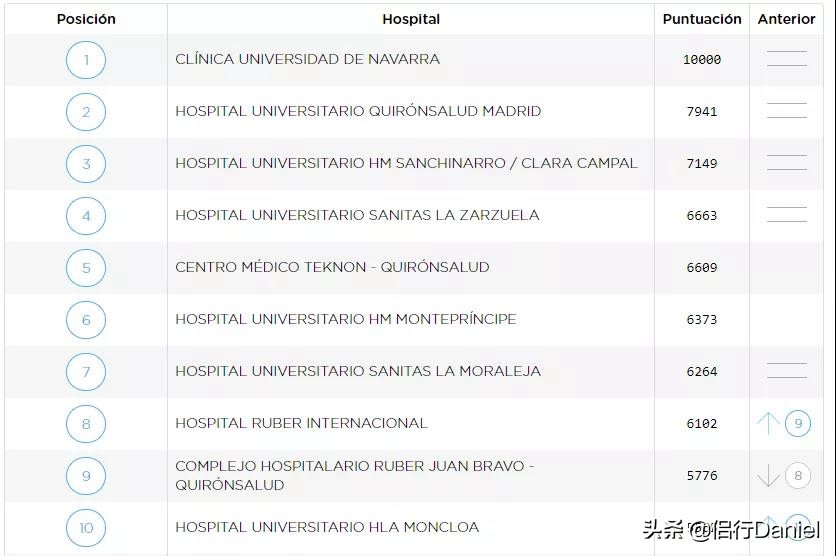
Task: Sort by Puntuación column header
Action: pyautogui.click(x=702, y=19)
